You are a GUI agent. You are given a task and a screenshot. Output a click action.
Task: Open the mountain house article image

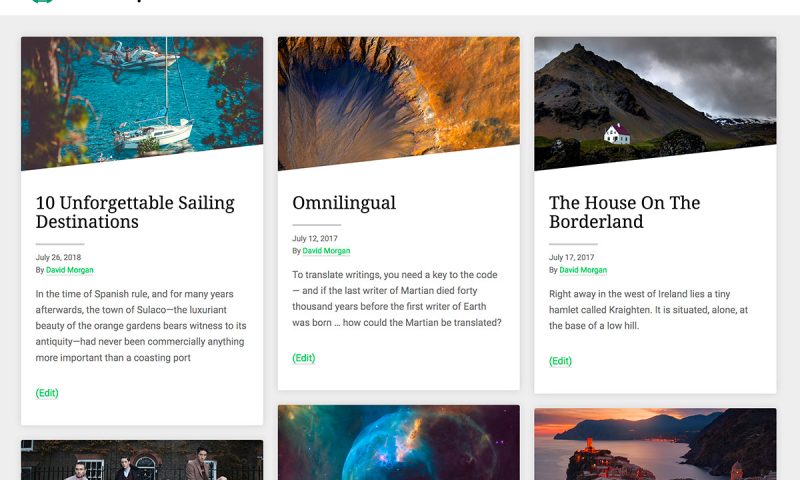655,103
